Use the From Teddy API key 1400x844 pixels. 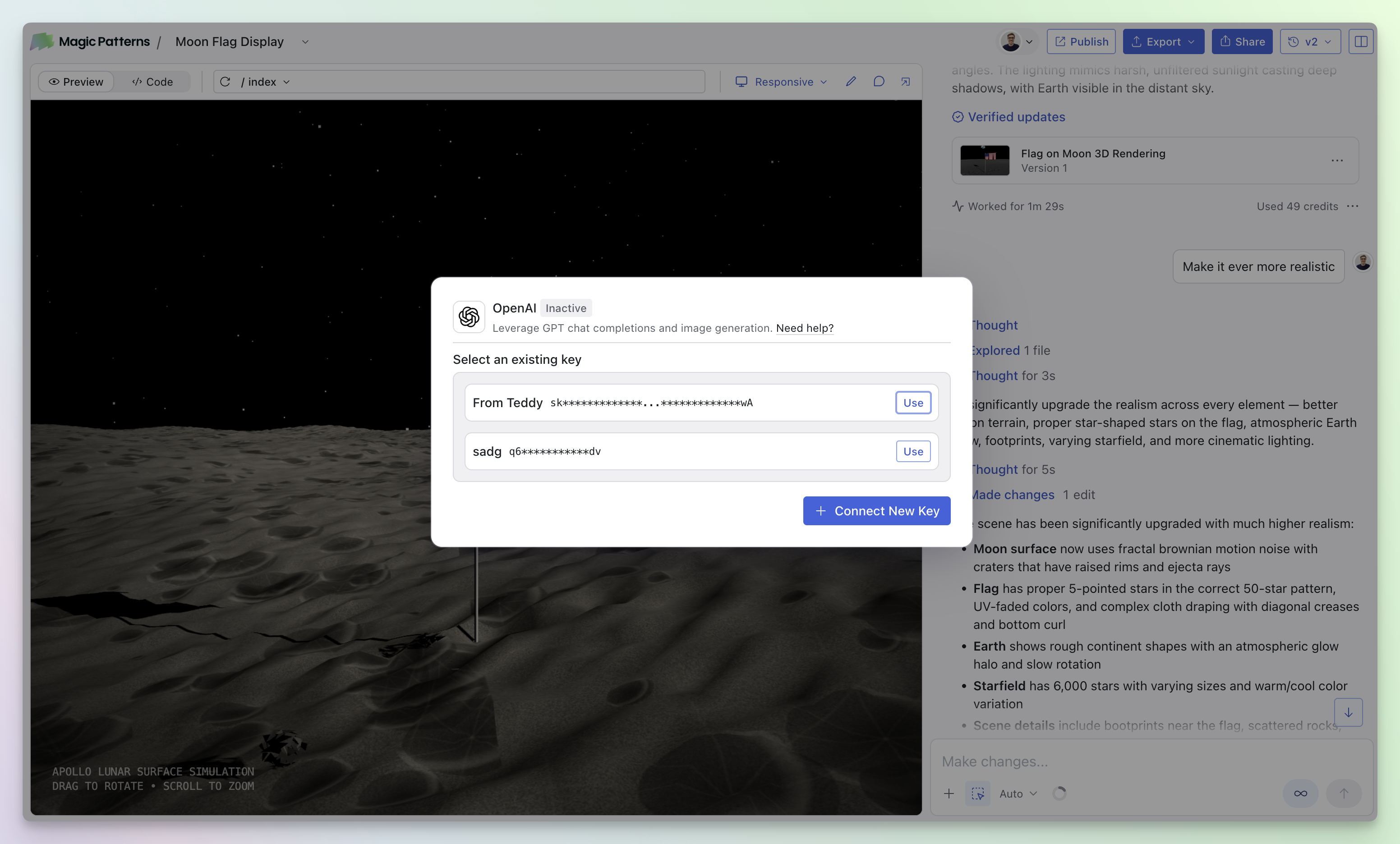point(913,403)
